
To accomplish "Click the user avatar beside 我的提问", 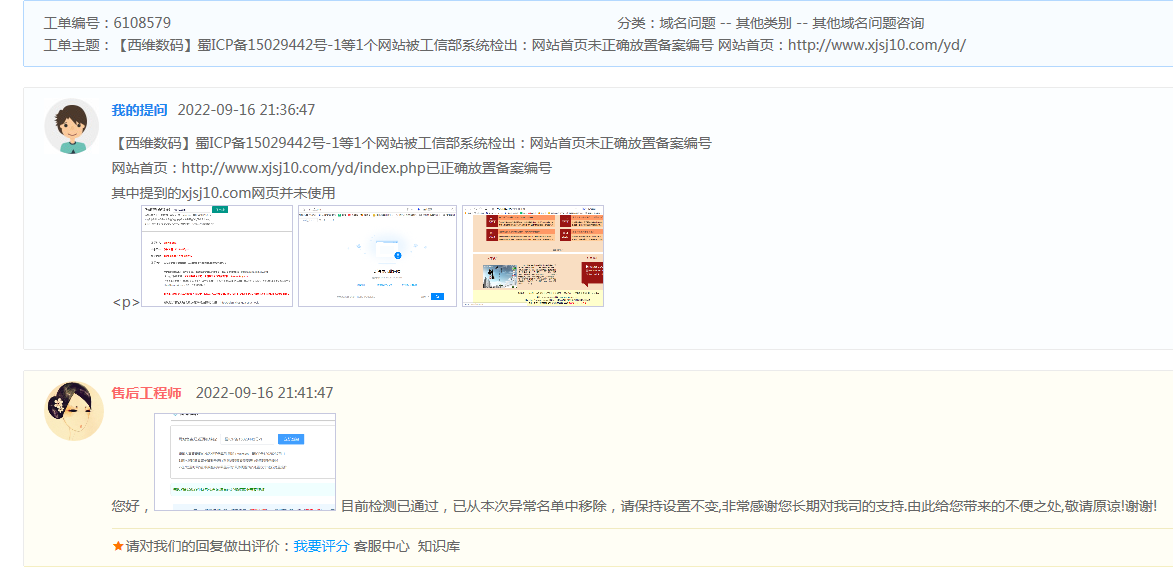I will tap(71, 127).
